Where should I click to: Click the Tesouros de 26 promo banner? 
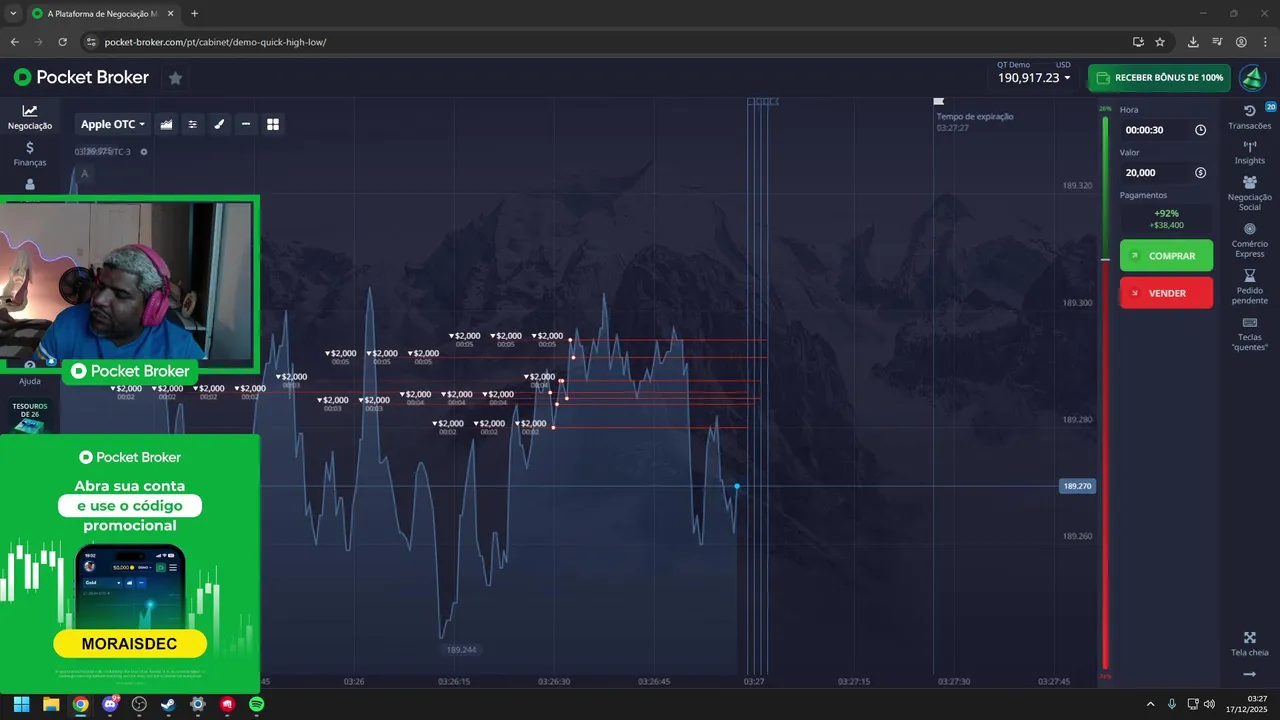pos(30,415)
